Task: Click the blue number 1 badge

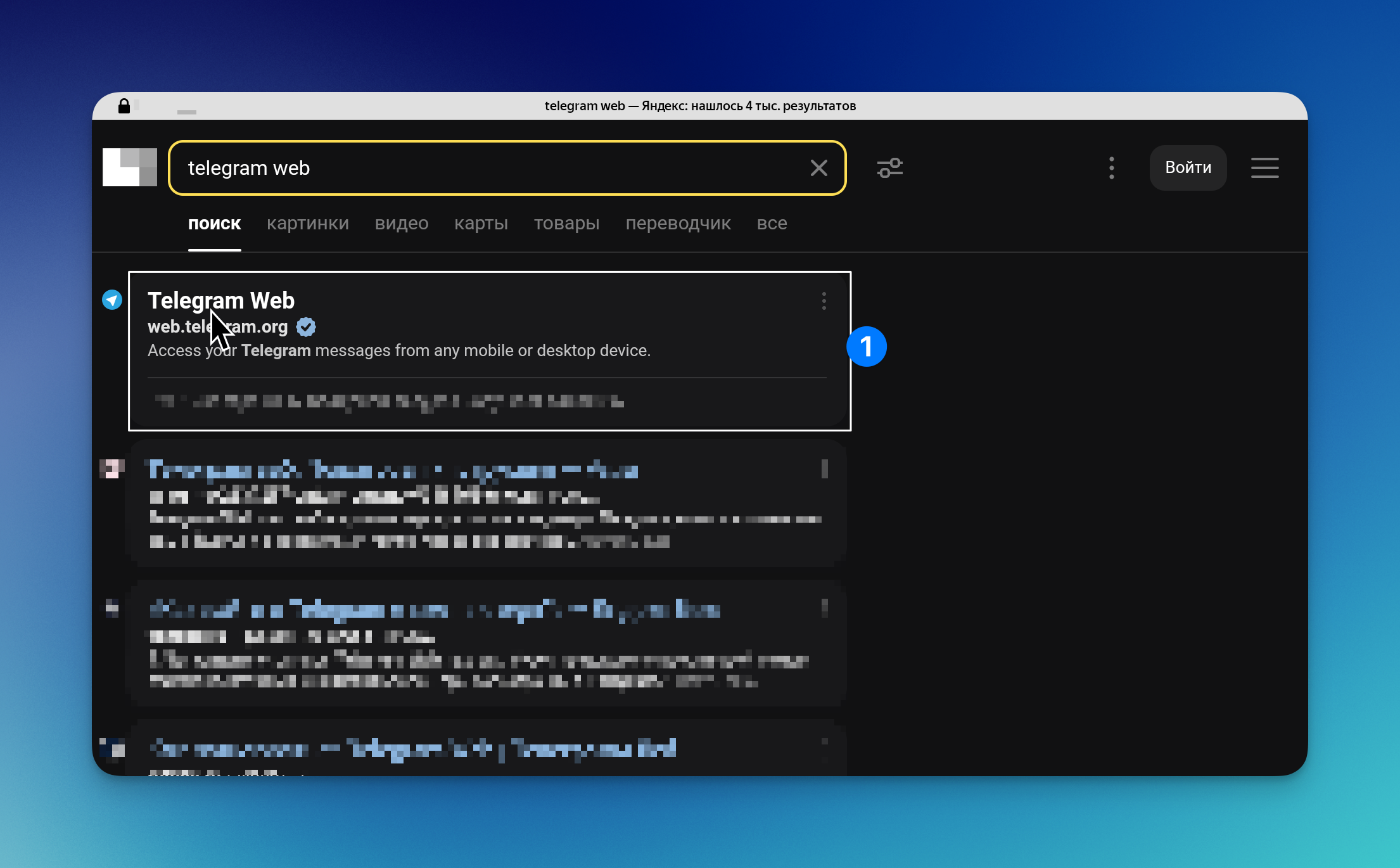Action: [x=866, y=347]
